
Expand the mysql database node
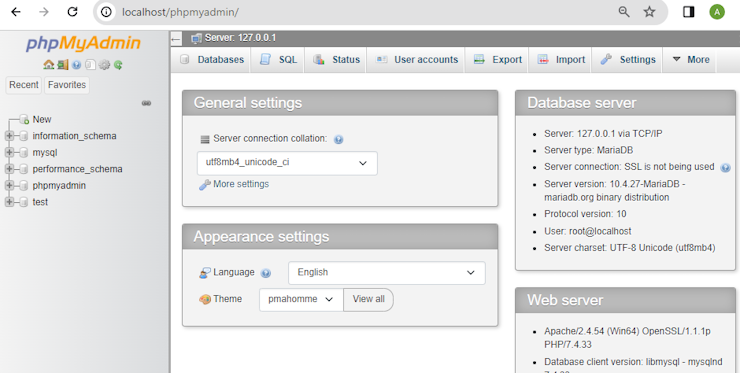tap(9, 153)
